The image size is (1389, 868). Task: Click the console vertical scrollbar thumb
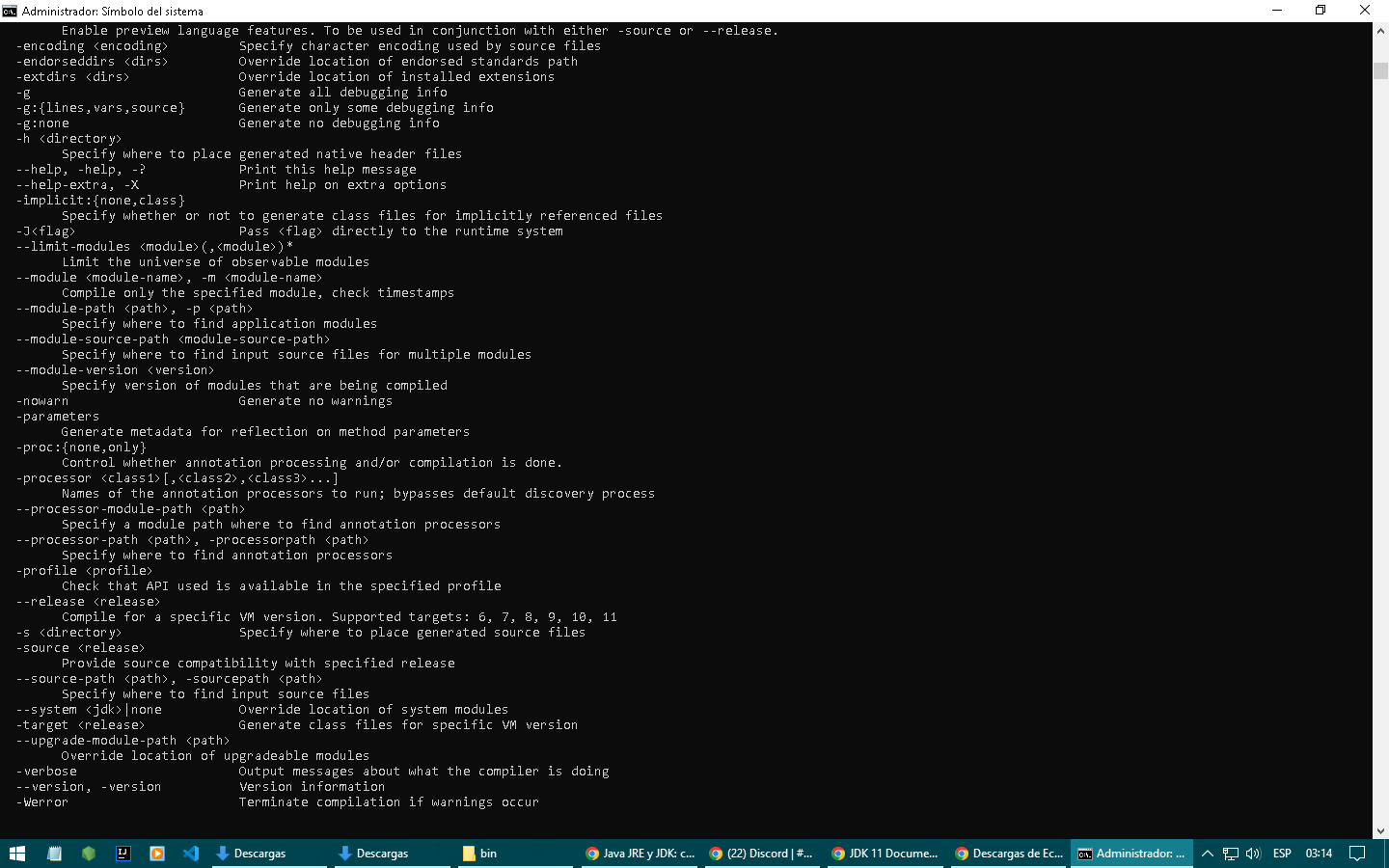click(1380, 70)
